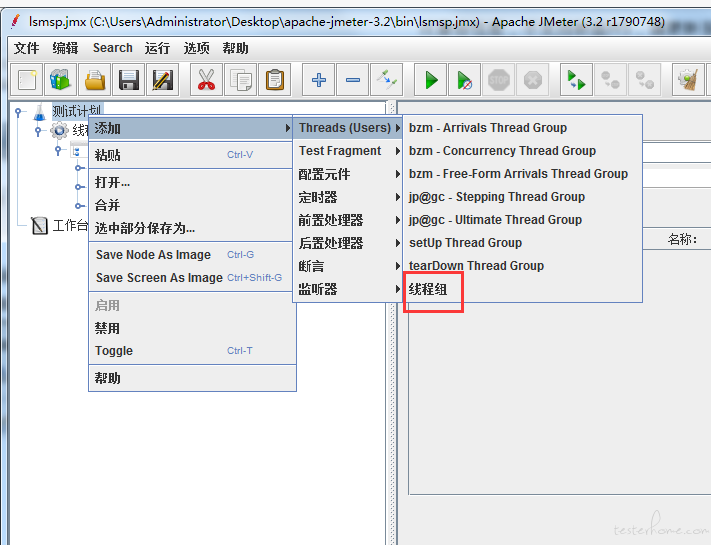Open the 帮助 menu in menu bar
Viewport: 711px width, 545px height.
point(235,48)
